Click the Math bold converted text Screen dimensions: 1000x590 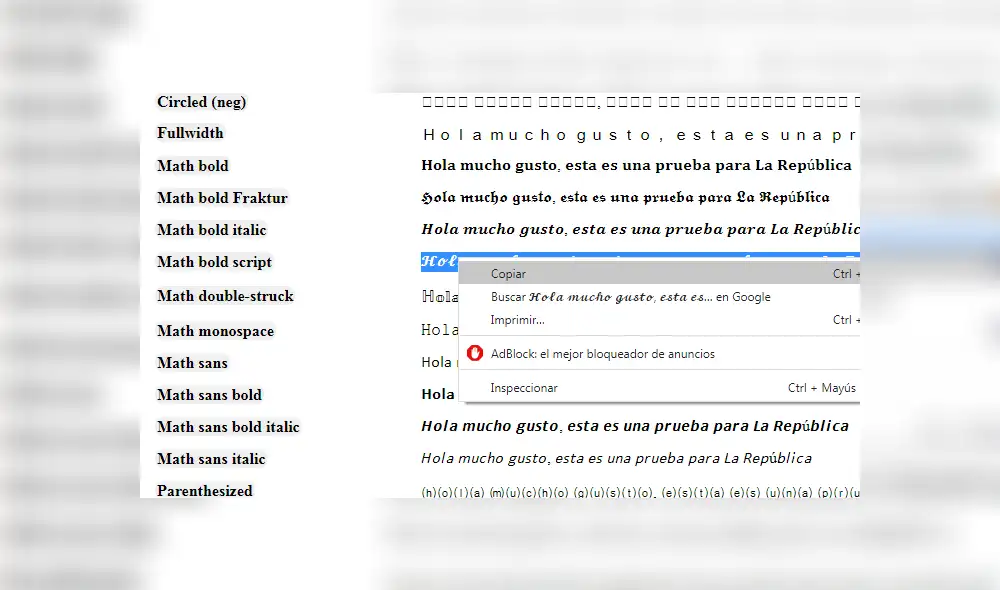pyautogui.click(x=636, y=165)
